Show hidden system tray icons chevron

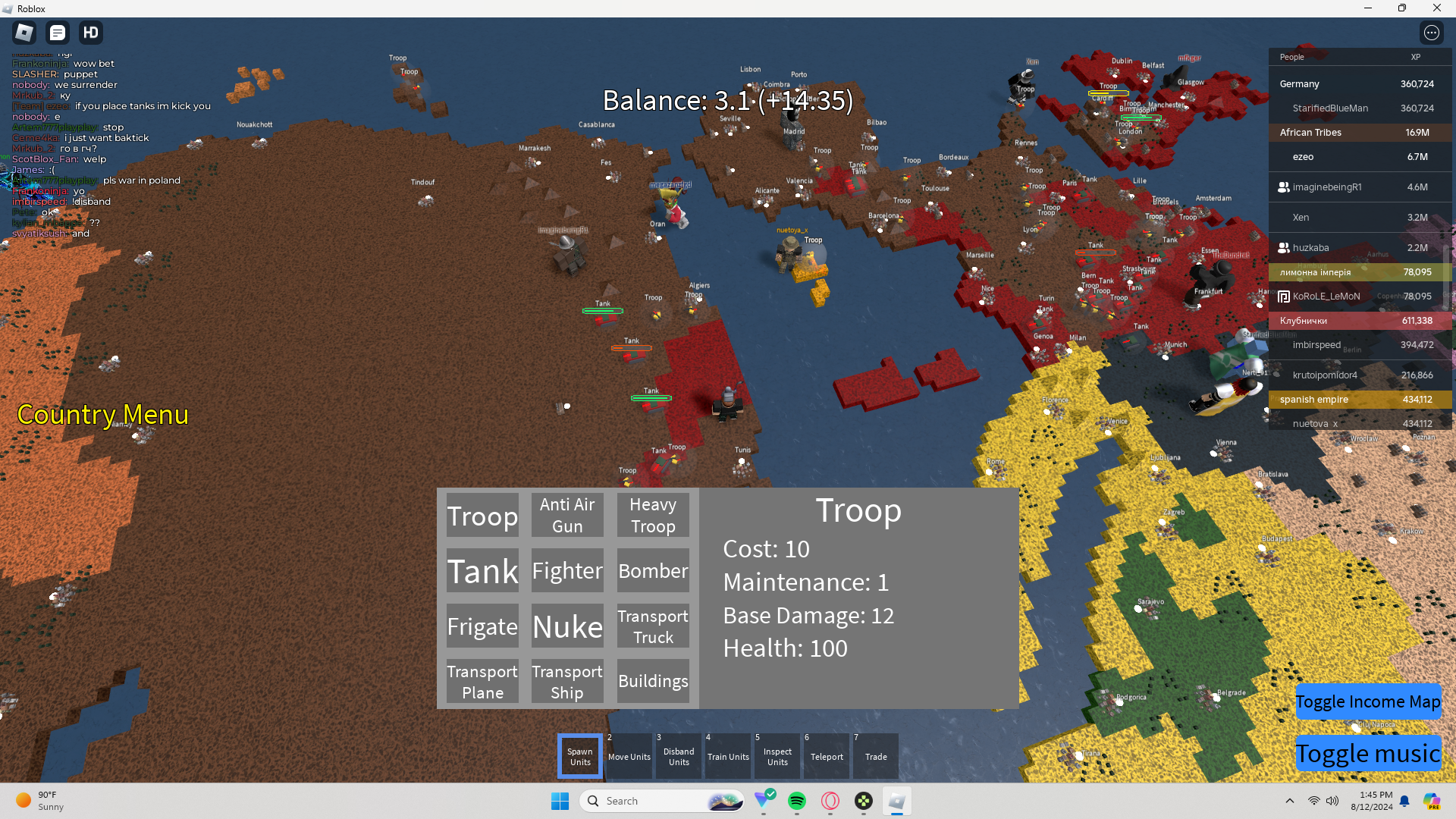click(1289, 801)
